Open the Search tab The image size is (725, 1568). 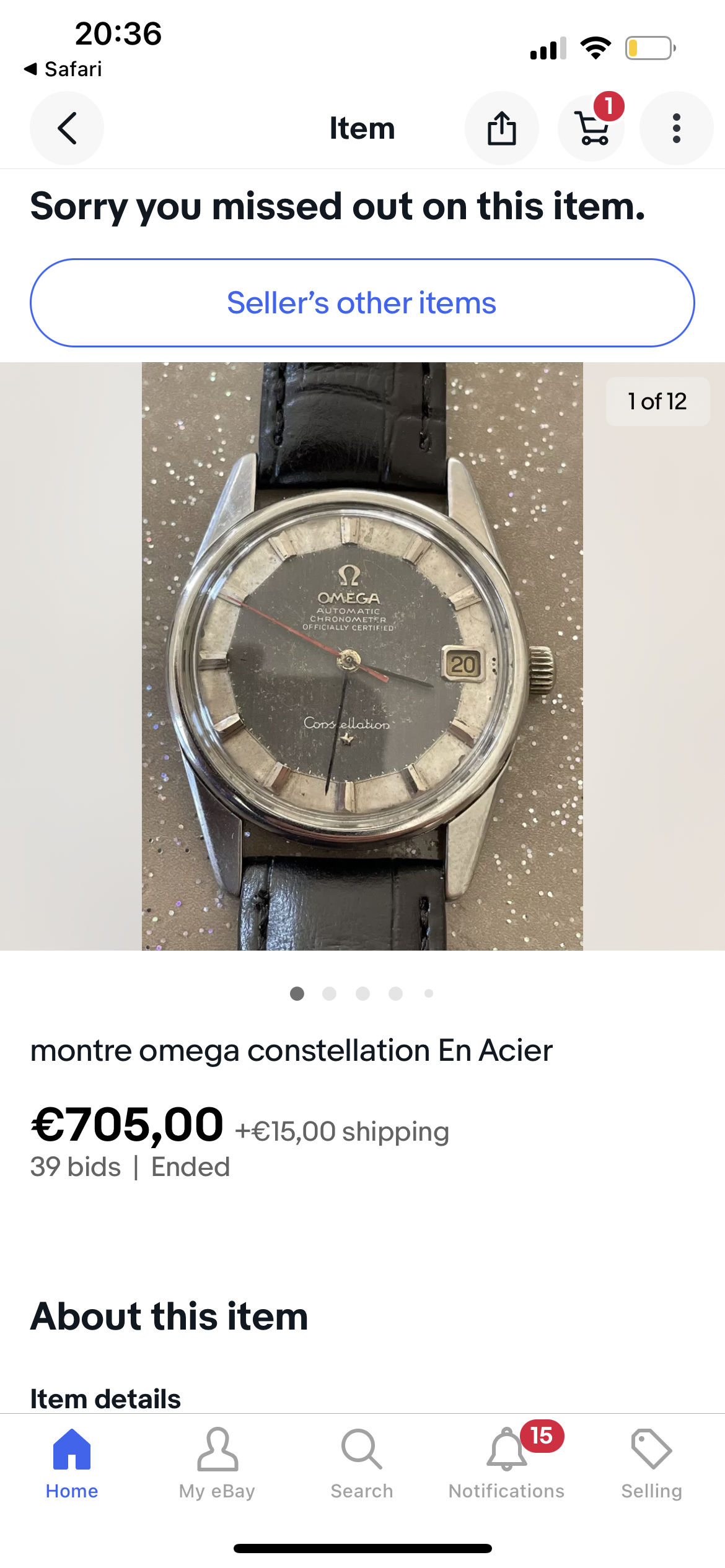pos(362,1464)
